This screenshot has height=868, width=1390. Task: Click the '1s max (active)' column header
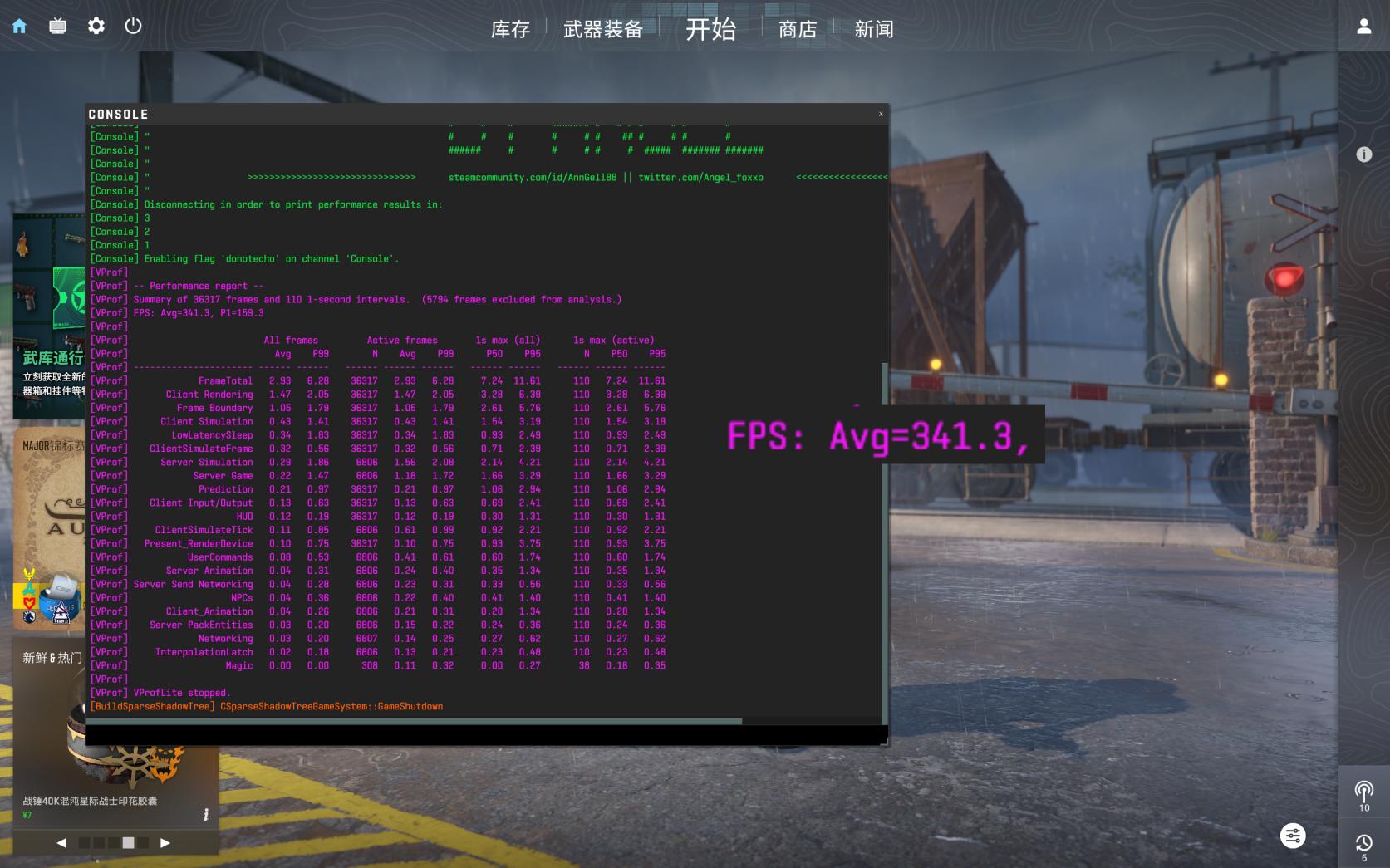coord(614,341)
